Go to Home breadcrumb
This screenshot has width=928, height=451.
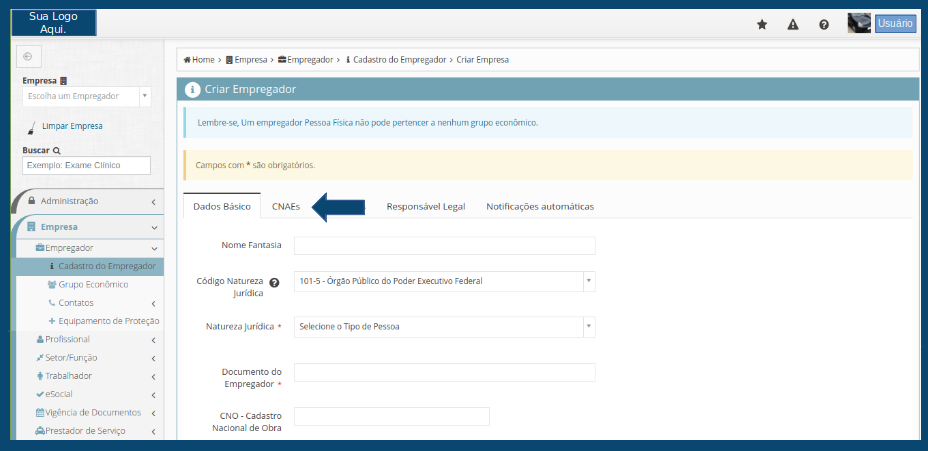click(203, 60)
